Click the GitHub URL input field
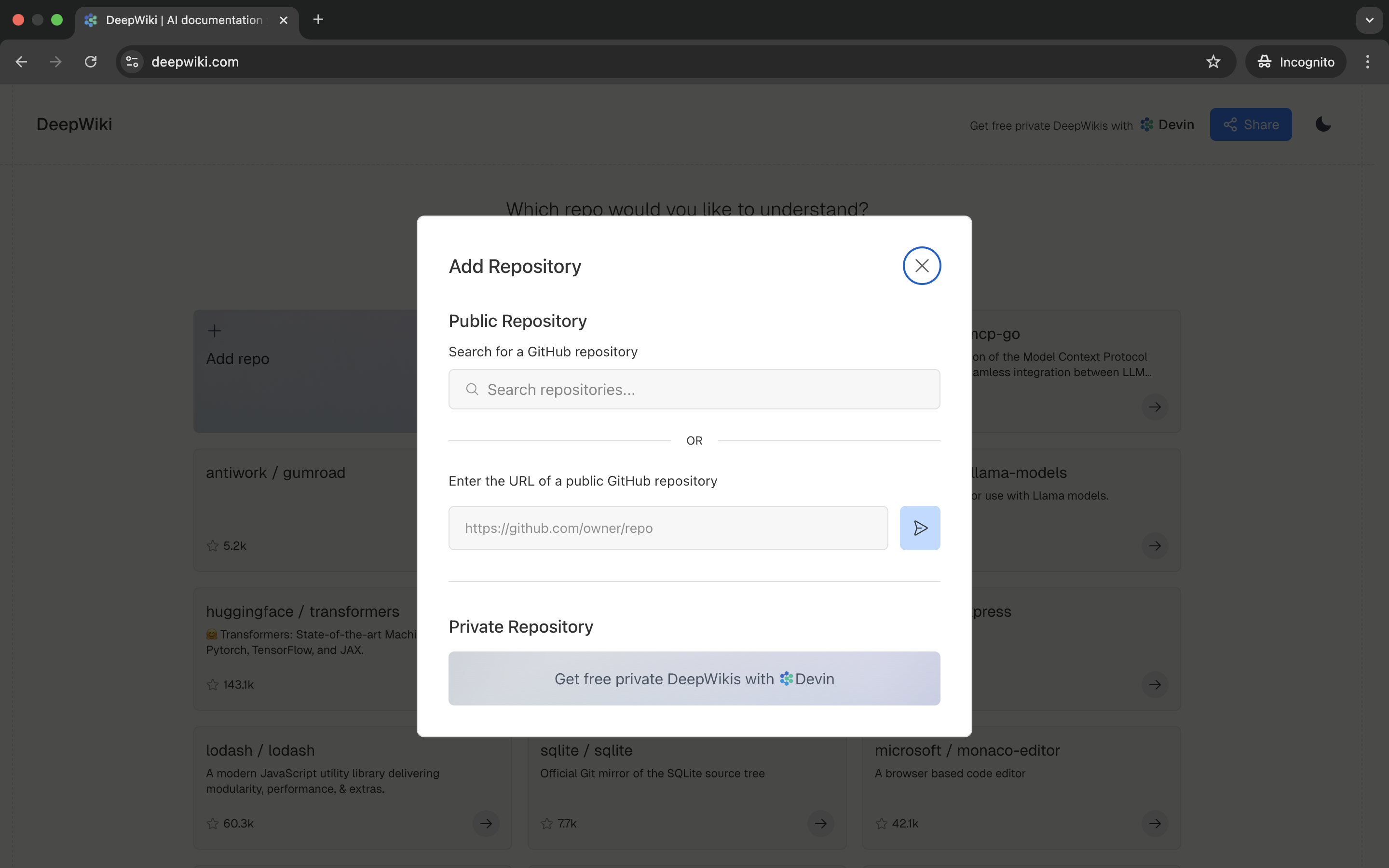This screenshot has width=1389, height=868. 667,528
